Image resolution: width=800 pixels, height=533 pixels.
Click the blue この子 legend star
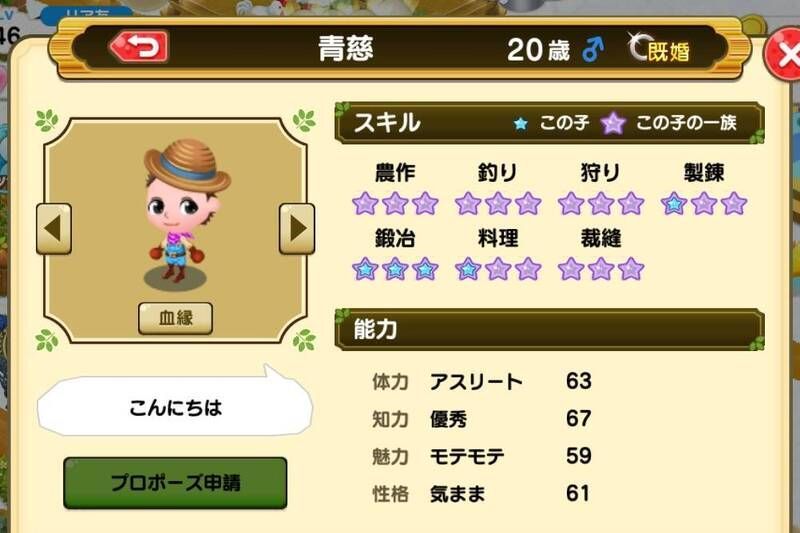tap(520, 123)
